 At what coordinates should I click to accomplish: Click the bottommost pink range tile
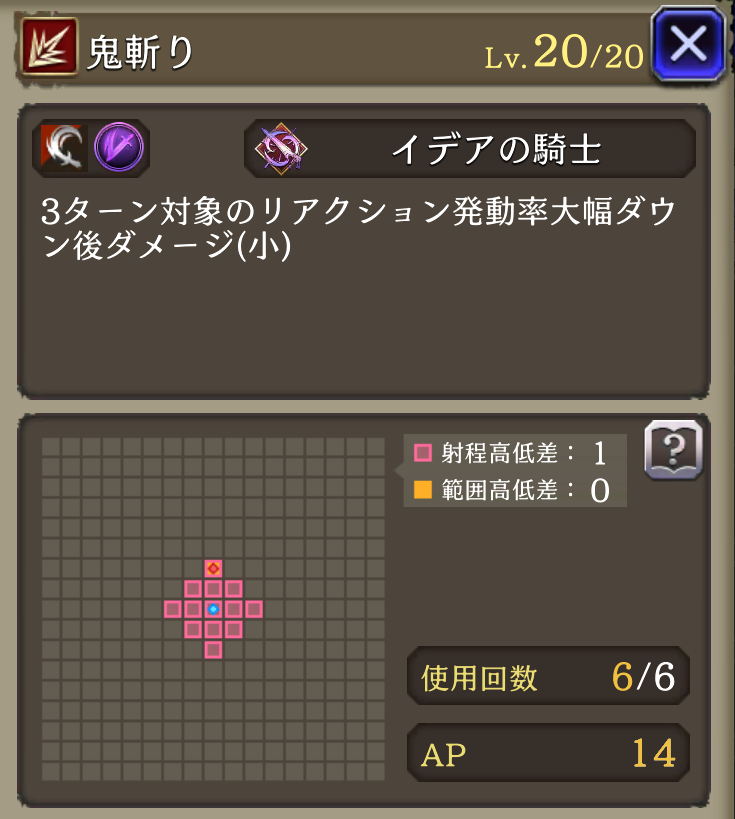pos(213,650)
